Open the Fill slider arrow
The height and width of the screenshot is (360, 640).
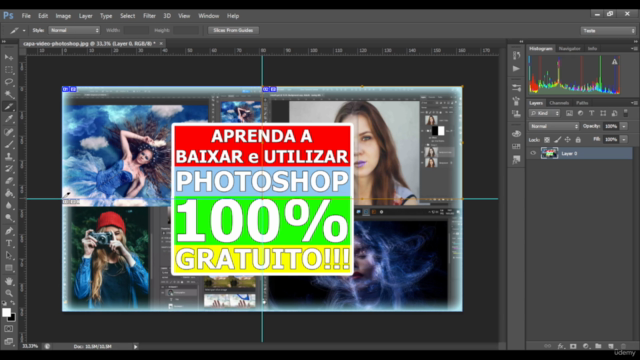tap(624, 140)
